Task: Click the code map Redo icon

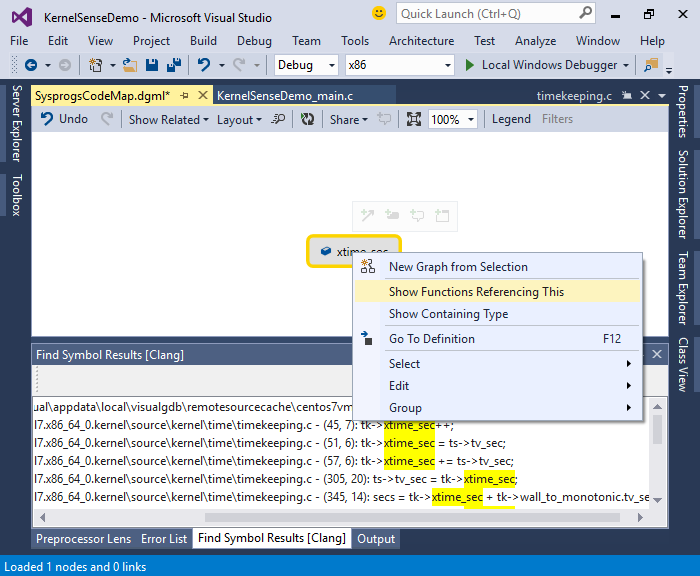Action: 106,119
